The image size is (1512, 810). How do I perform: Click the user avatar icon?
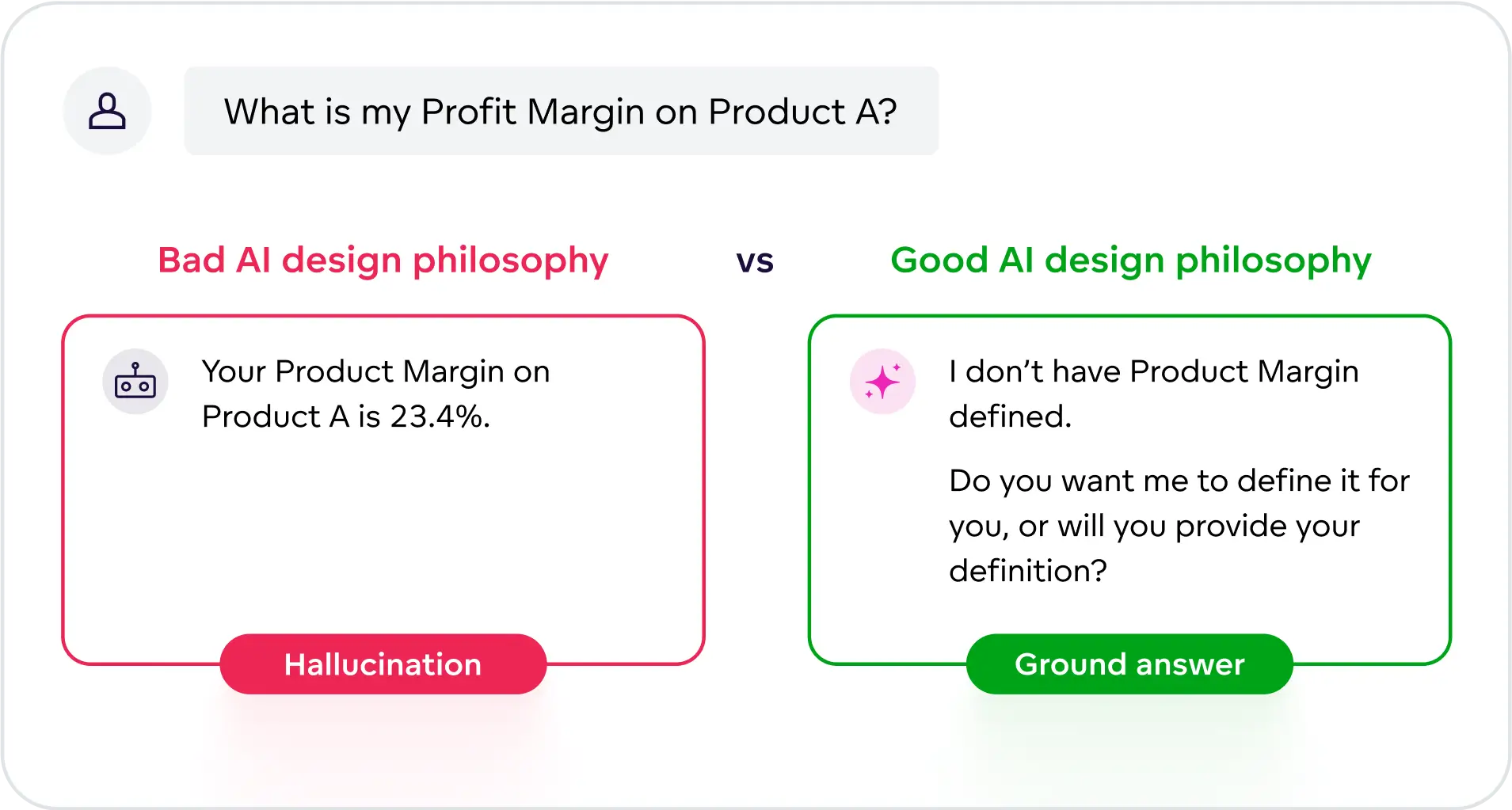point(107,111)
